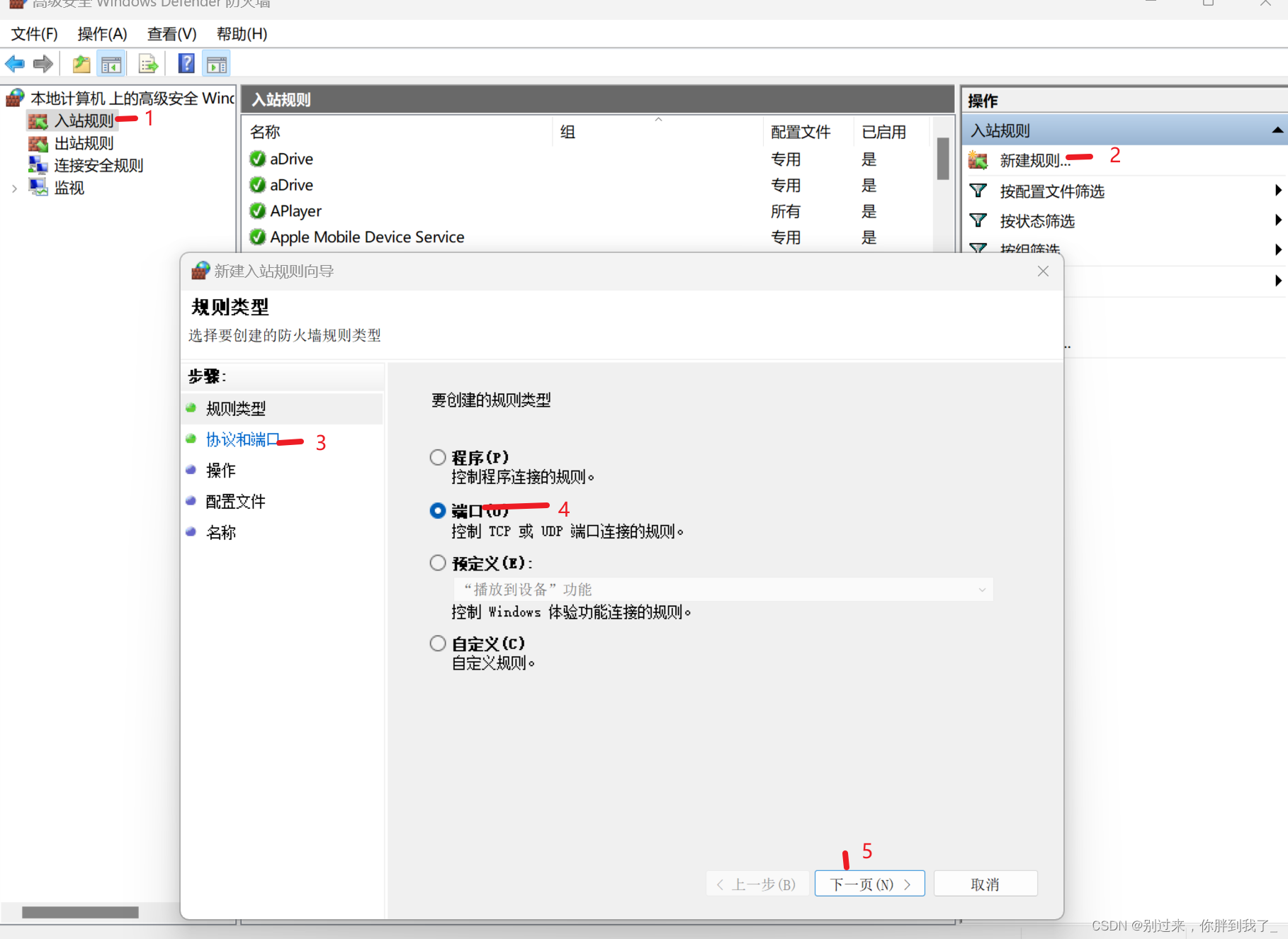
Task: Select 出站规则 in the left tree
Action: [x=84, y=143]
